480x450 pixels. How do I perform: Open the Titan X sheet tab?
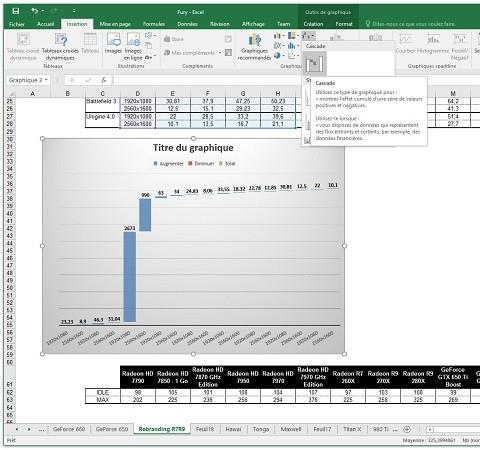[352, 429]
